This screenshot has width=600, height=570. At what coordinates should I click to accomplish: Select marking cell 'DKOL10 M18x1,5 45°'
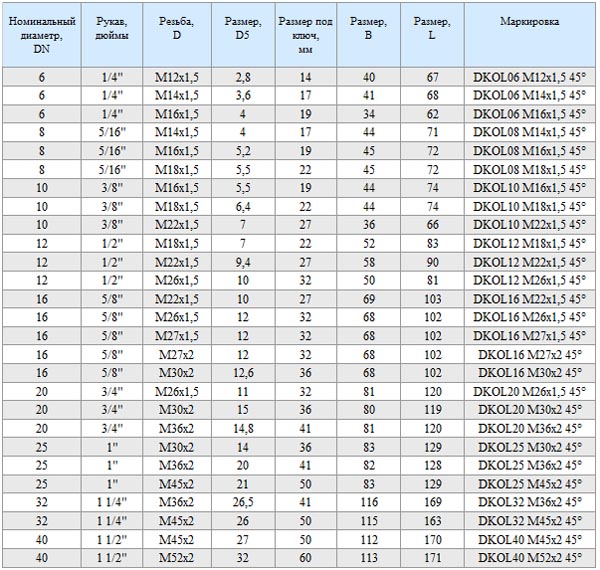tap(530, 207)
